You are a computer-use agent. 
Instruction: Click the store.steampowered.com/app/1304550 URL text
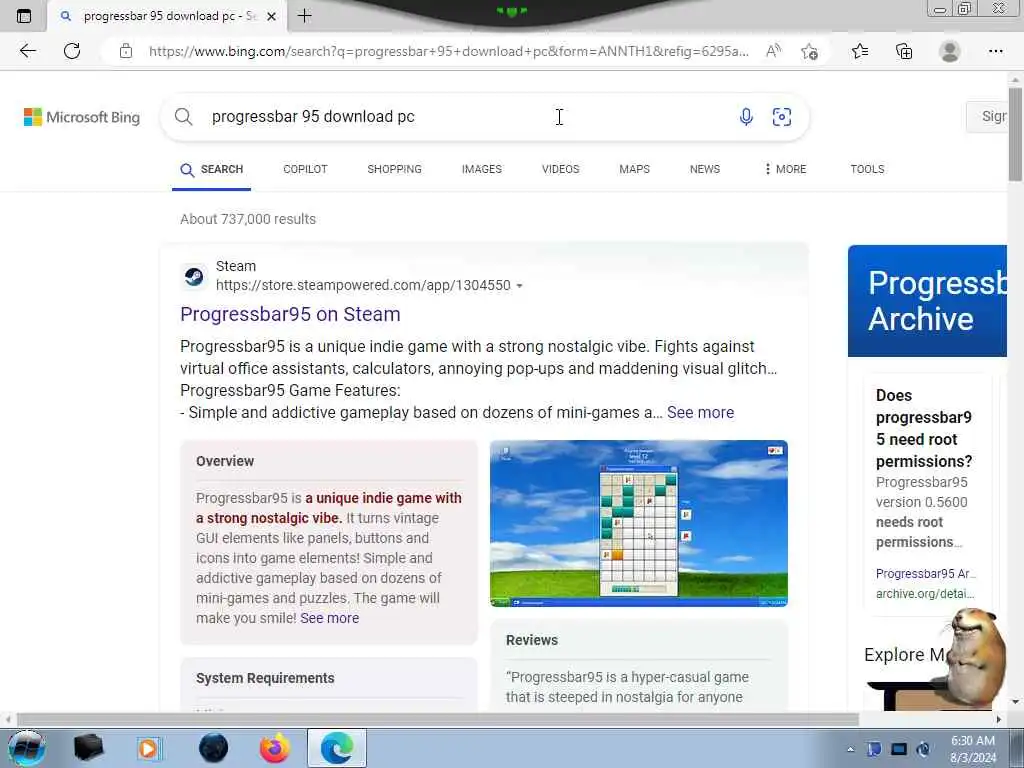coord(363,285)
